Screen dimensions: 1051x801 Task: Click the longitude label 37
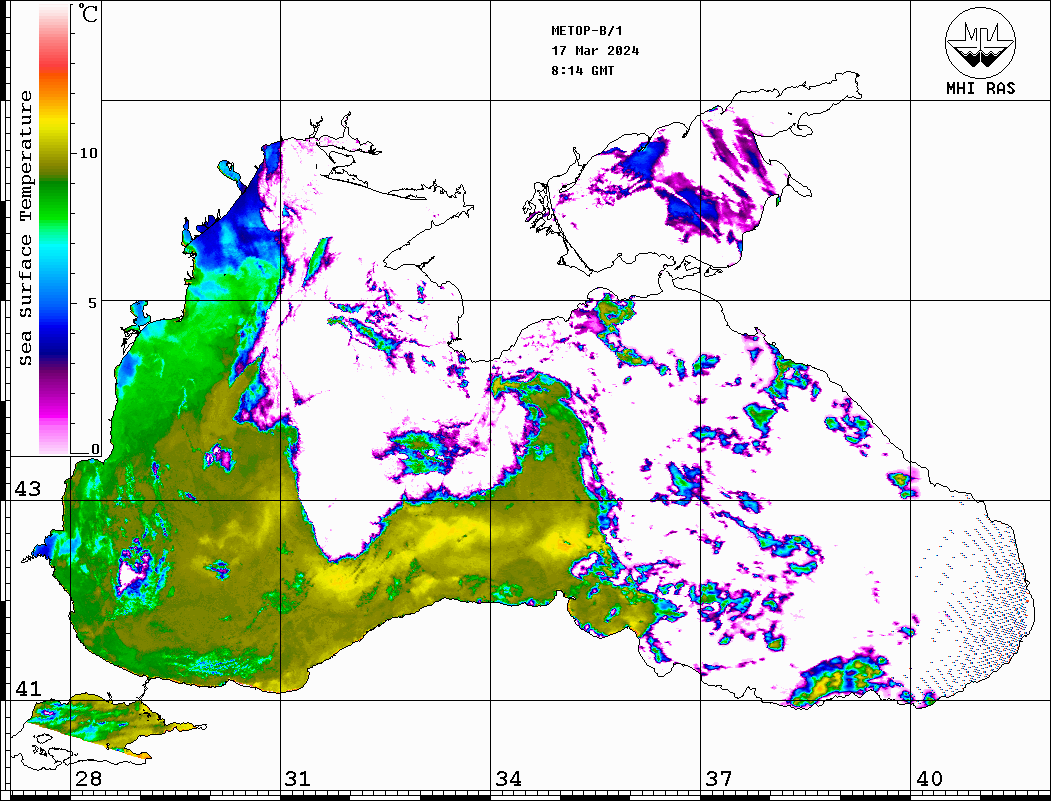coord(719,778)
